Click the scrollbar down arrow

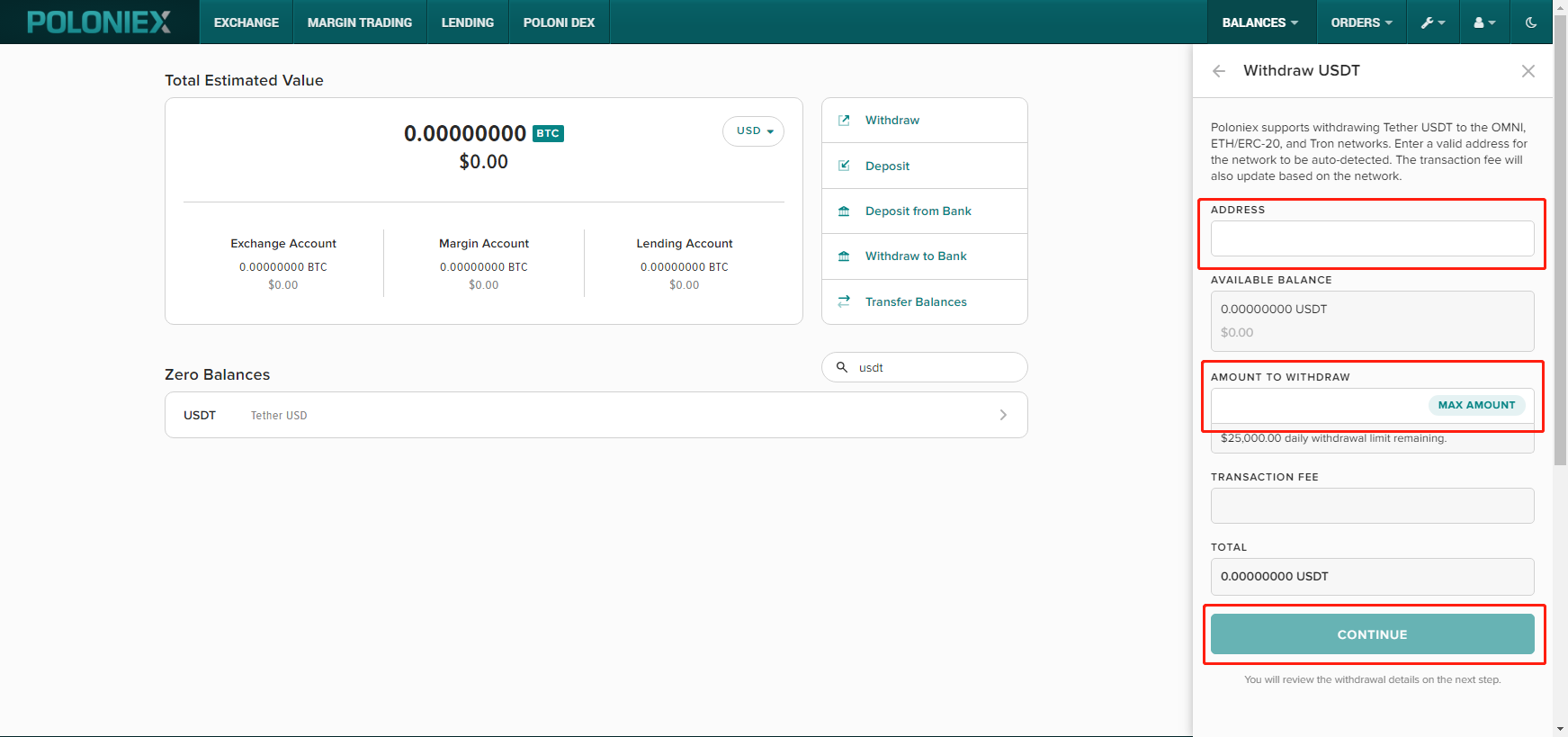pyautogui.click(x=1561, y=729)
